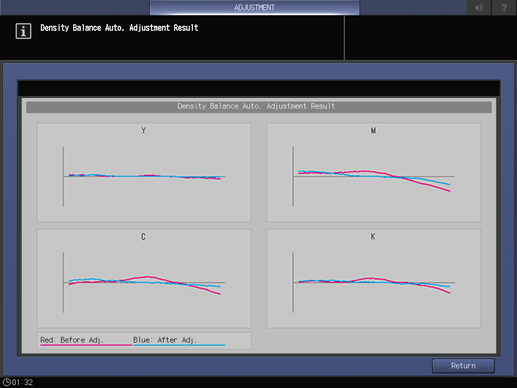The width and height of the screenshot is (517, 388).
Task: Click the information icon beside the title
Action: tap(23, 31)
